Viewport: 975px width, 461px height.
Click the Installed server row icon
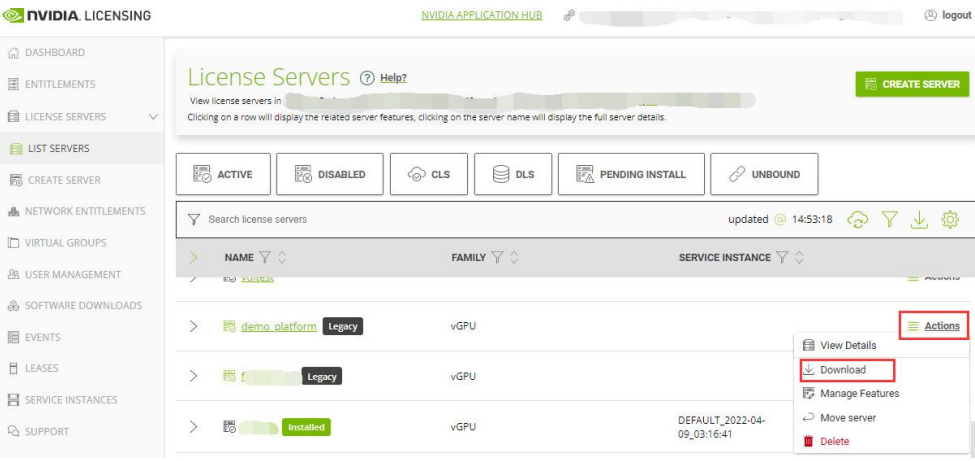[229, 427]
